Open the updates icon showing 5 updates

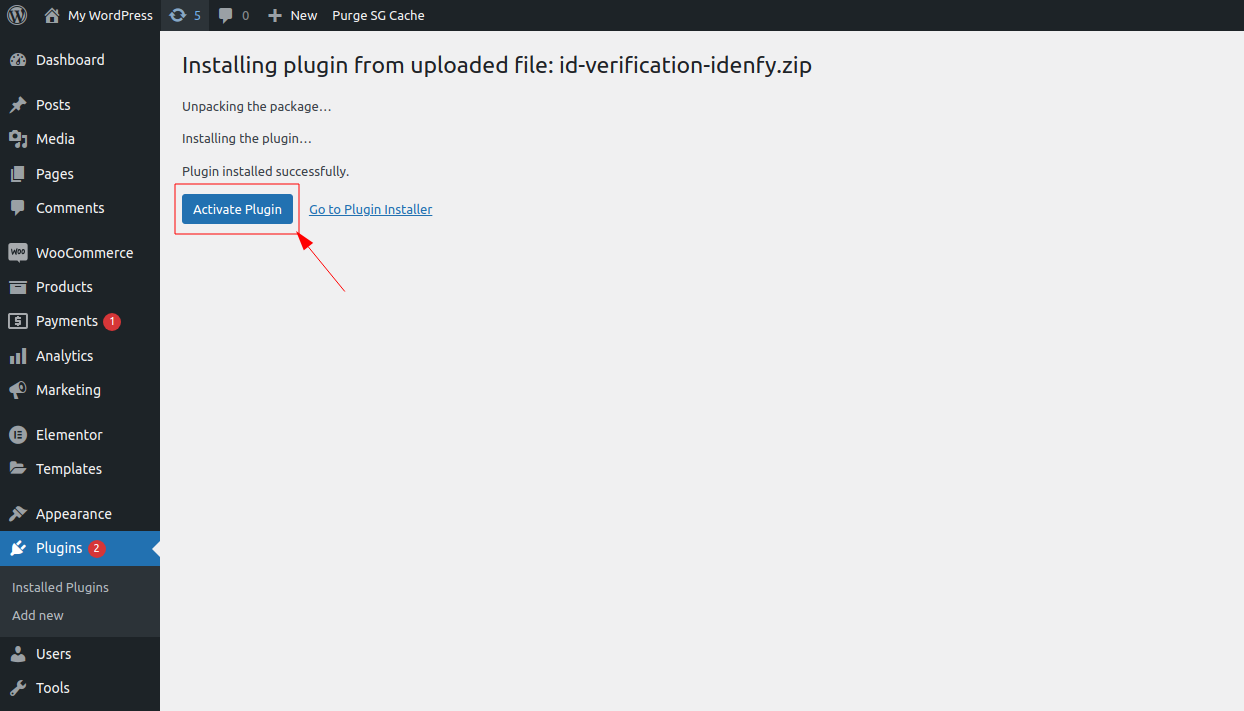[185, 15]
